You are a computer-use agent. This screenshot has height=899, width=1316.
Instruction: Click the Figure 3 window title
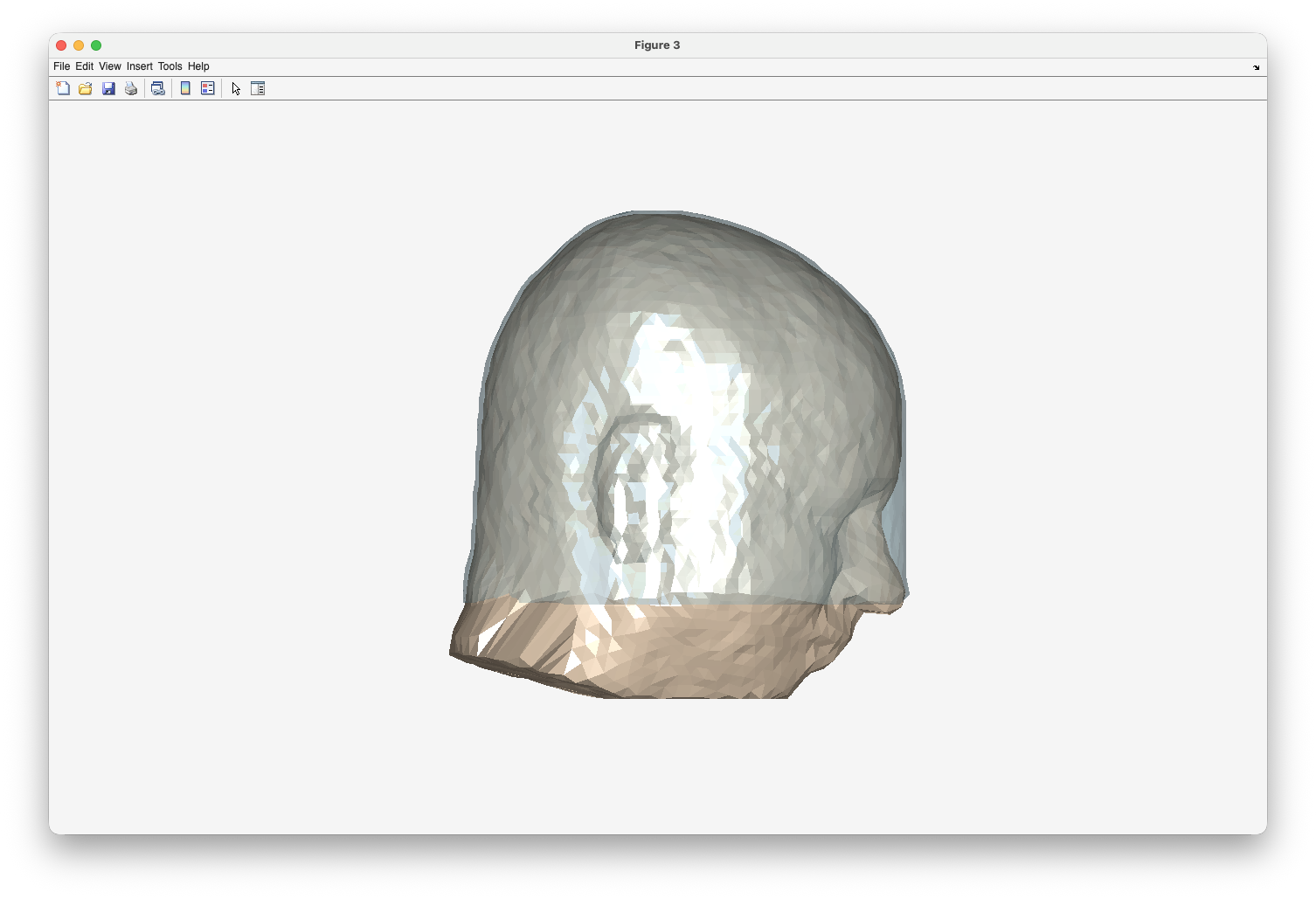click(657, 45)
